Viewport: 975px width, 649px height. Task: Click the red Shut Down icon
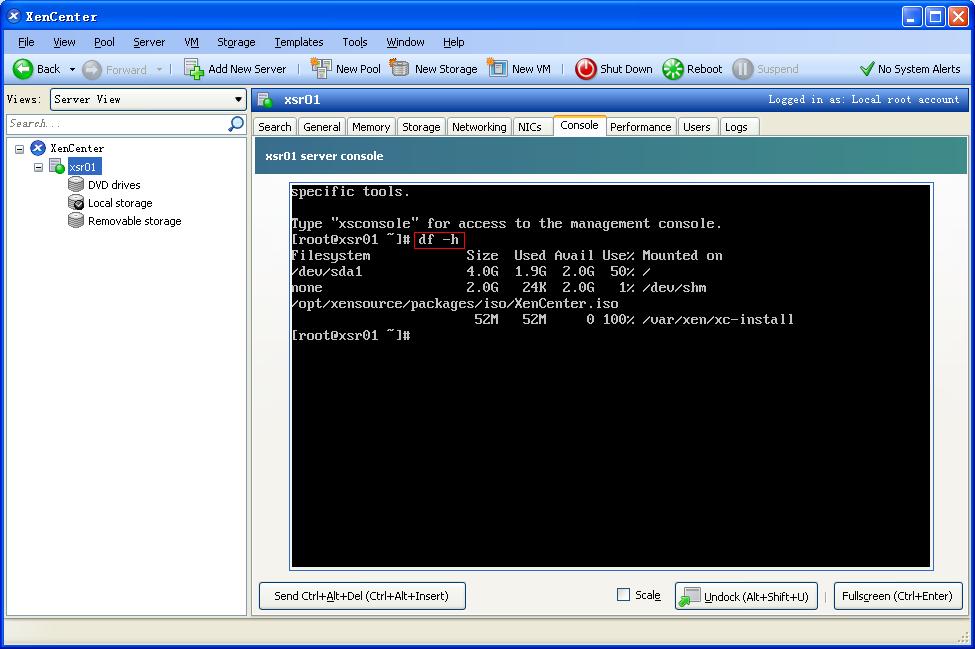click(585, 69)
